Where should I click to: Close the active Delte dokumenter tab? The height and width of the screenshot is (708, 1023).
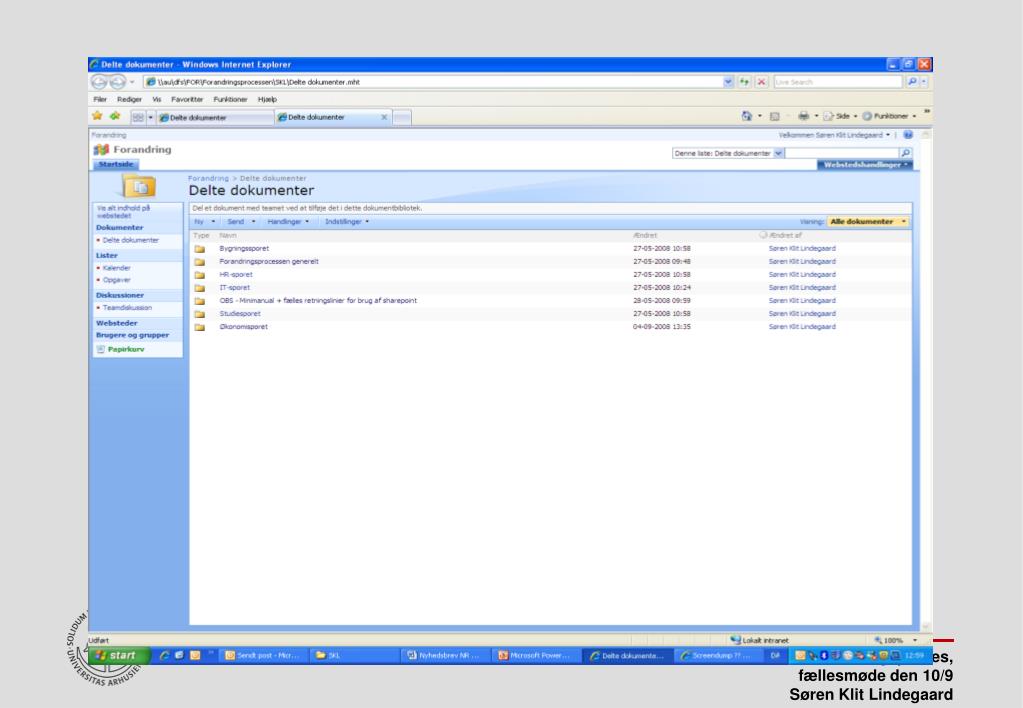[384, 117]
